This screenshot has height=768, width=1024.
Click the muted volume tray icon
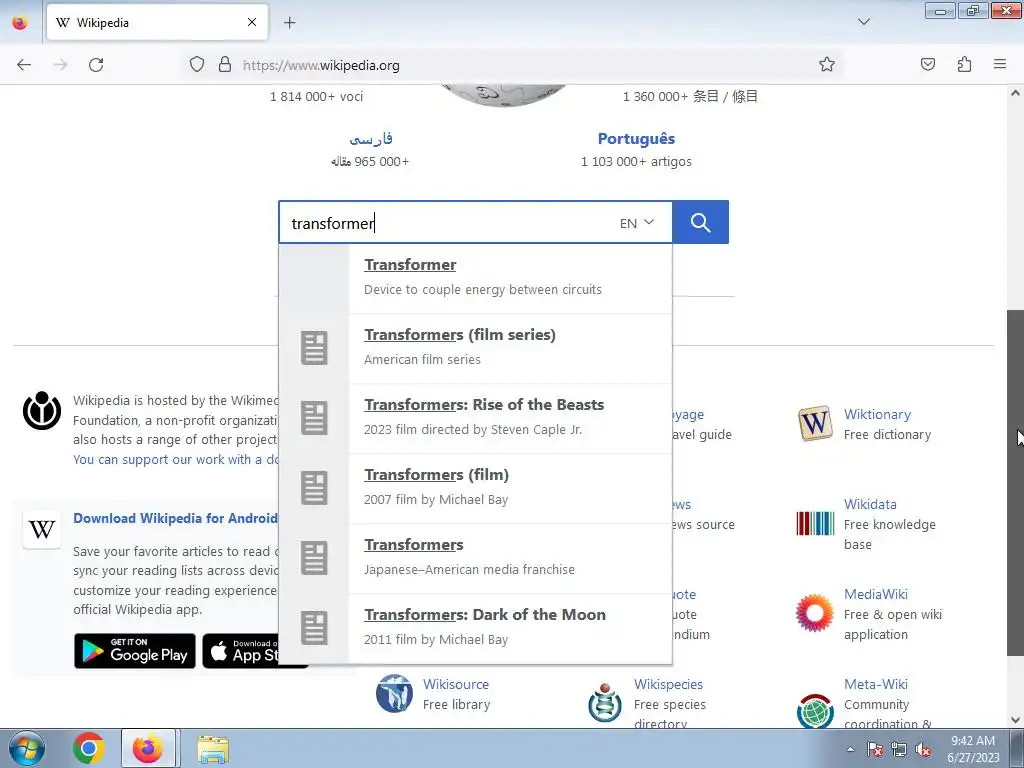(x=923, y=750)
